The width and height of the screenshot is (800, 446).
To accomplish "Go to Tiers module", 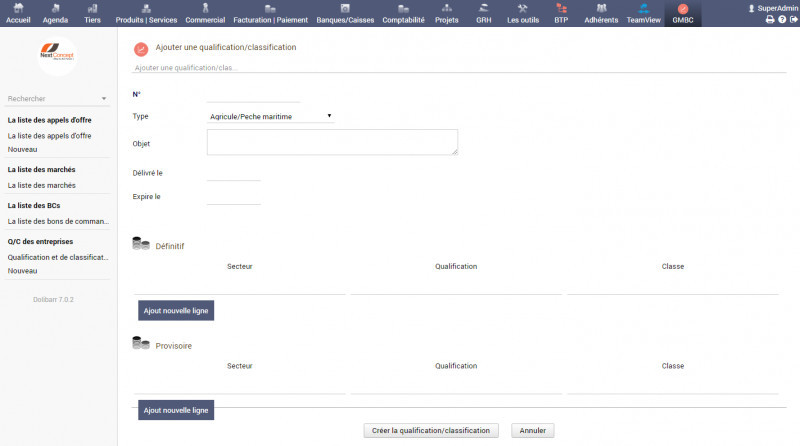I will pos(92,14).
